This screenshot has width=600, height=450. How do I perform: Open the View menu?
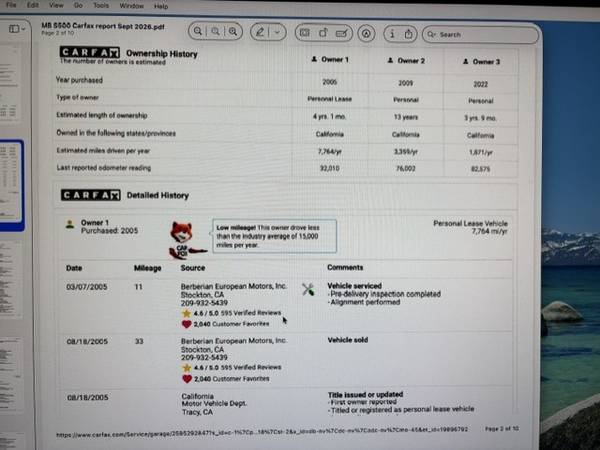tap(56, 5)
